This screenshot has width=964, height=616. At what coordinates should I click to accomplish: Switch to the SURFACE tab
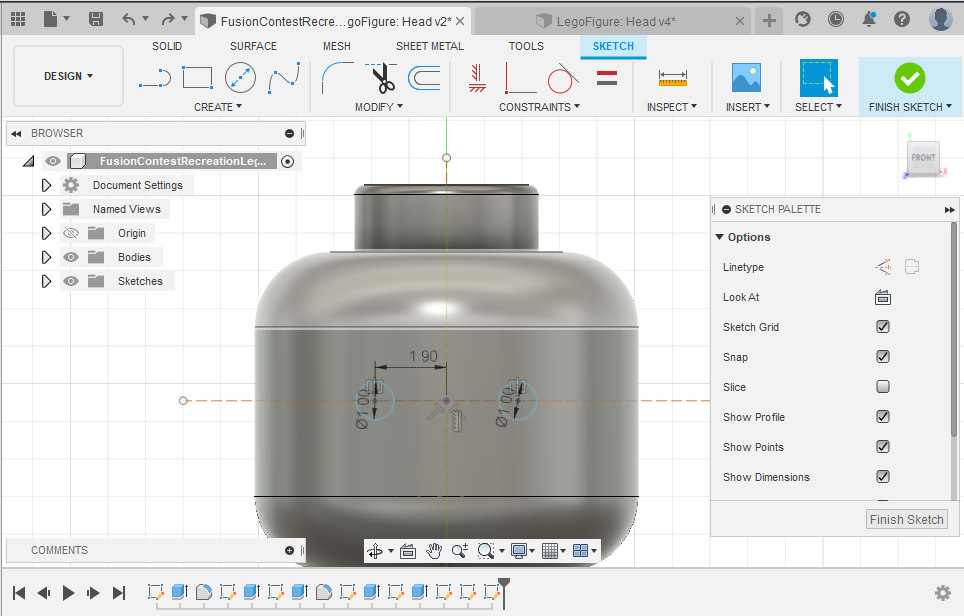coord(253,46)
